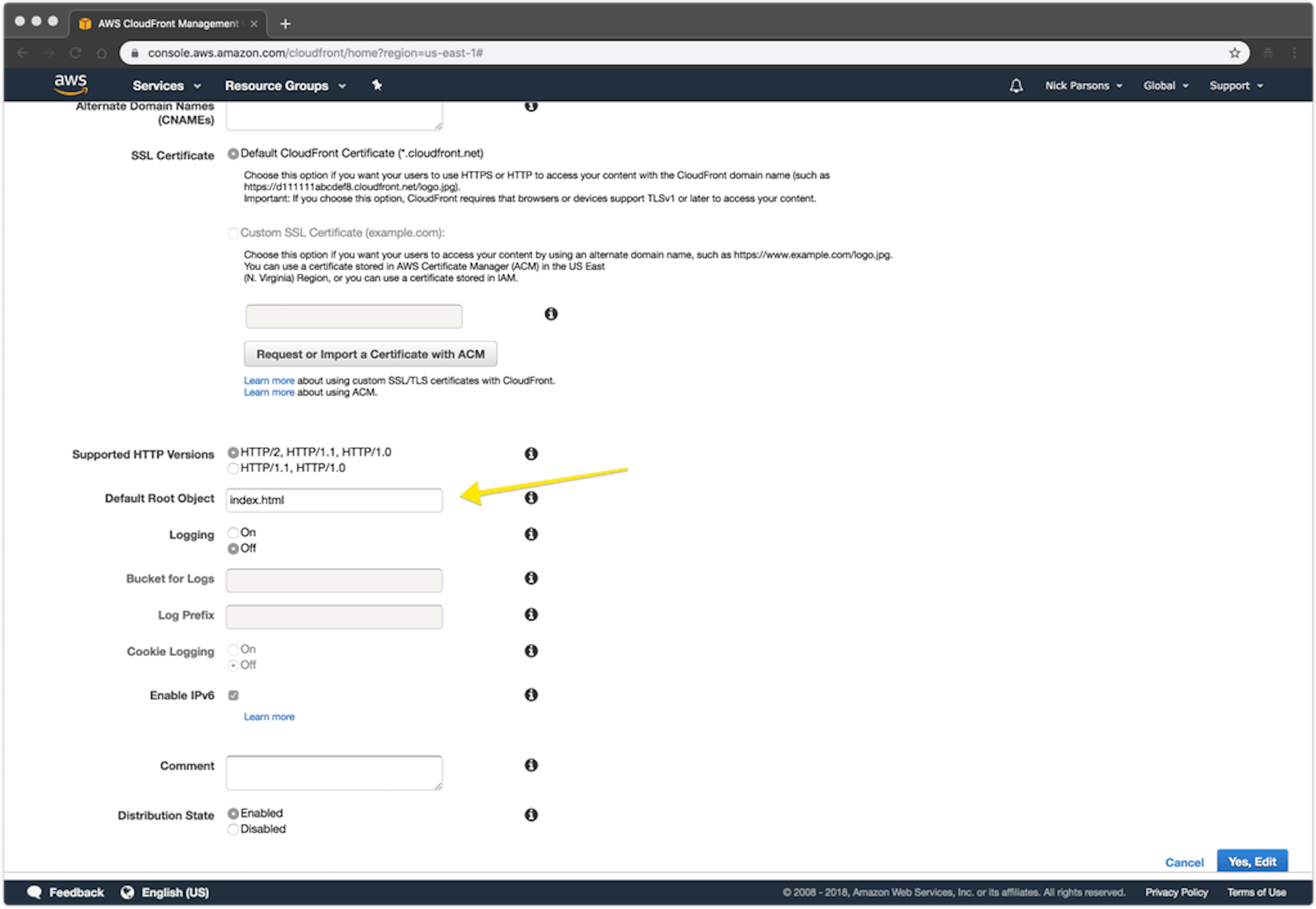Turn Logging On

point(233,533)
